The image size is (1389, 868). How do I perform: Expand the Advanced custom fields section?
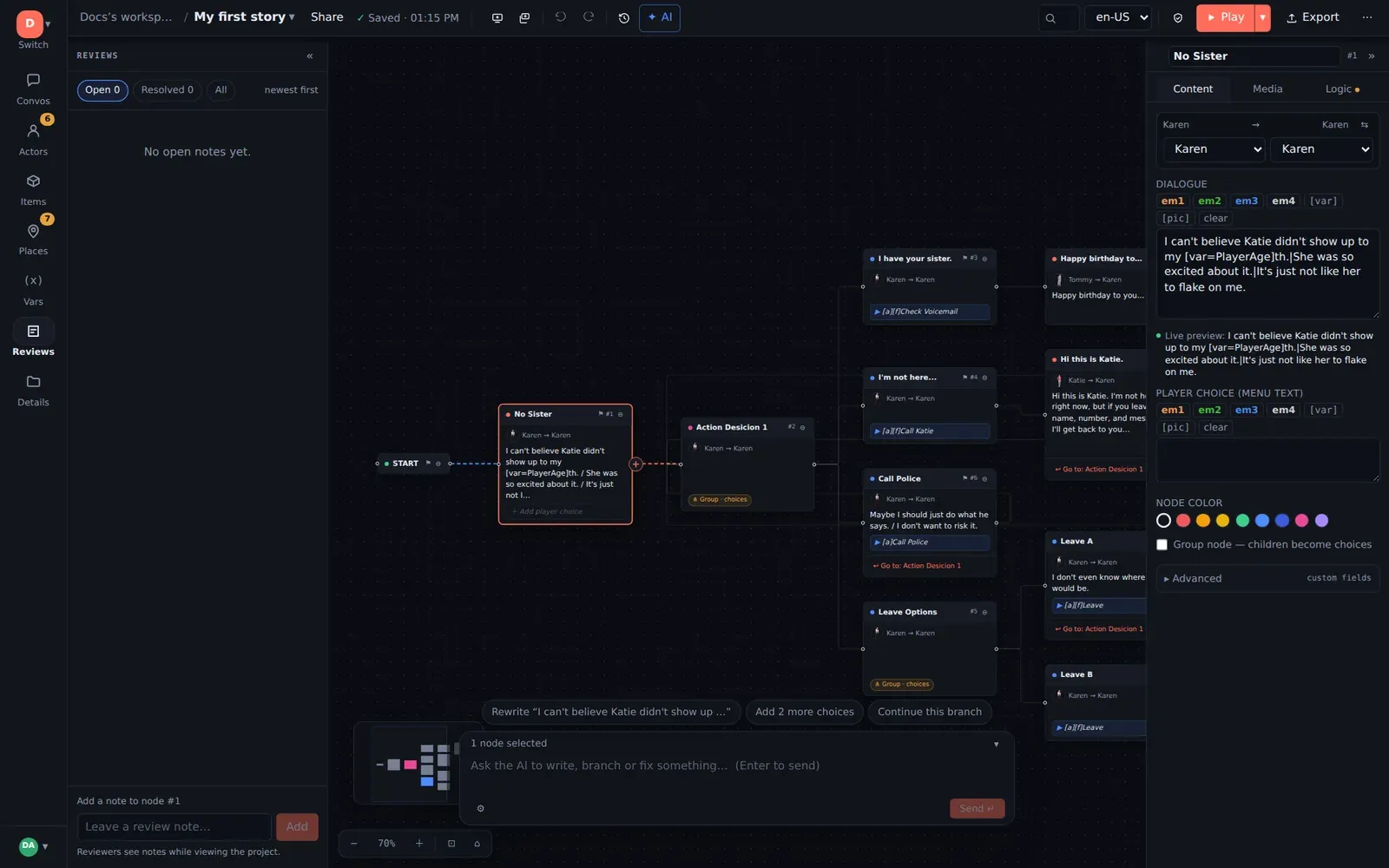[x=1267, y=578]
